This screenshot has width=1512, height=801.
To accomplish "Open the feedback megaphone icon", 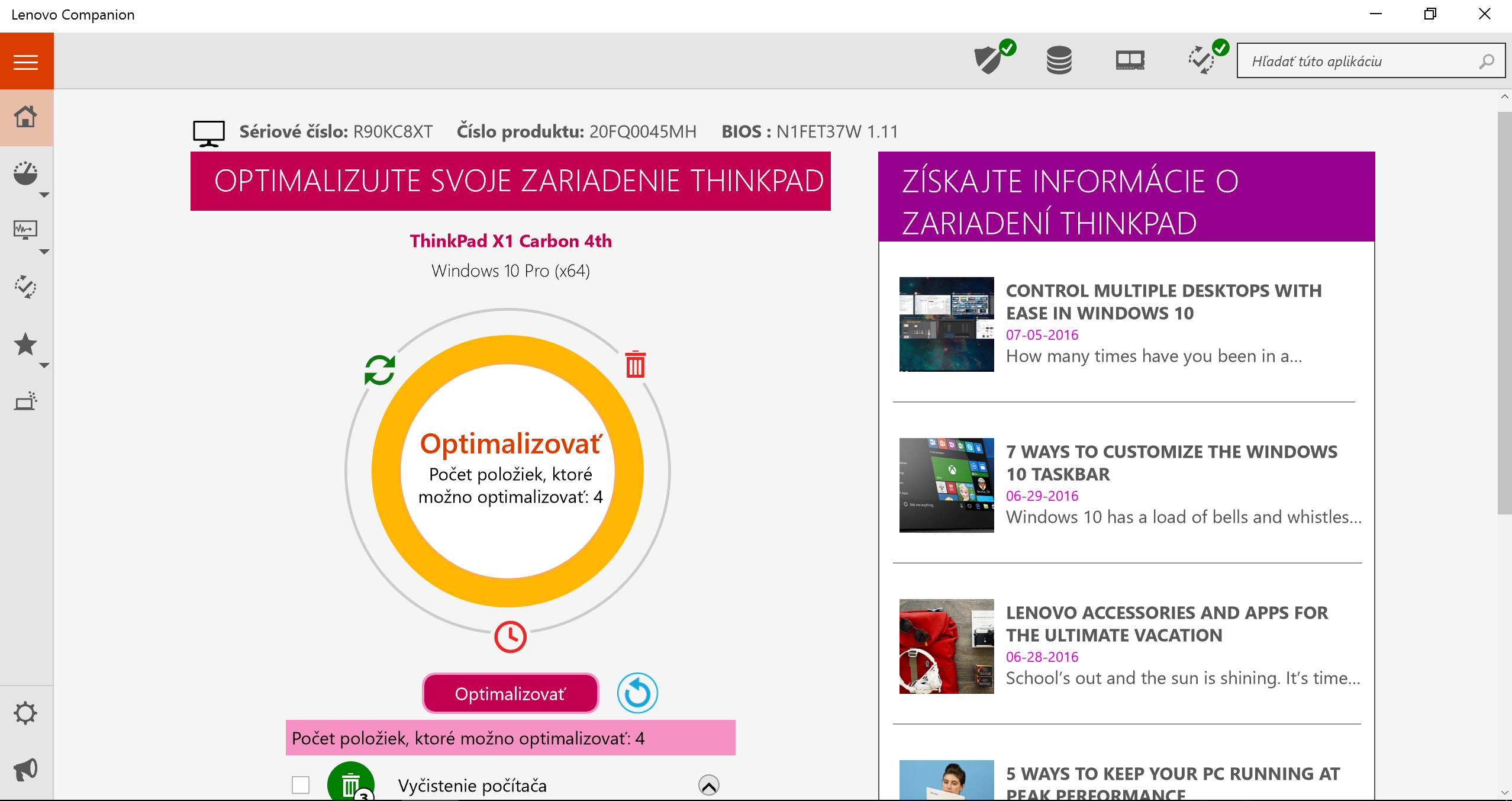I will [x=25, y=770].
